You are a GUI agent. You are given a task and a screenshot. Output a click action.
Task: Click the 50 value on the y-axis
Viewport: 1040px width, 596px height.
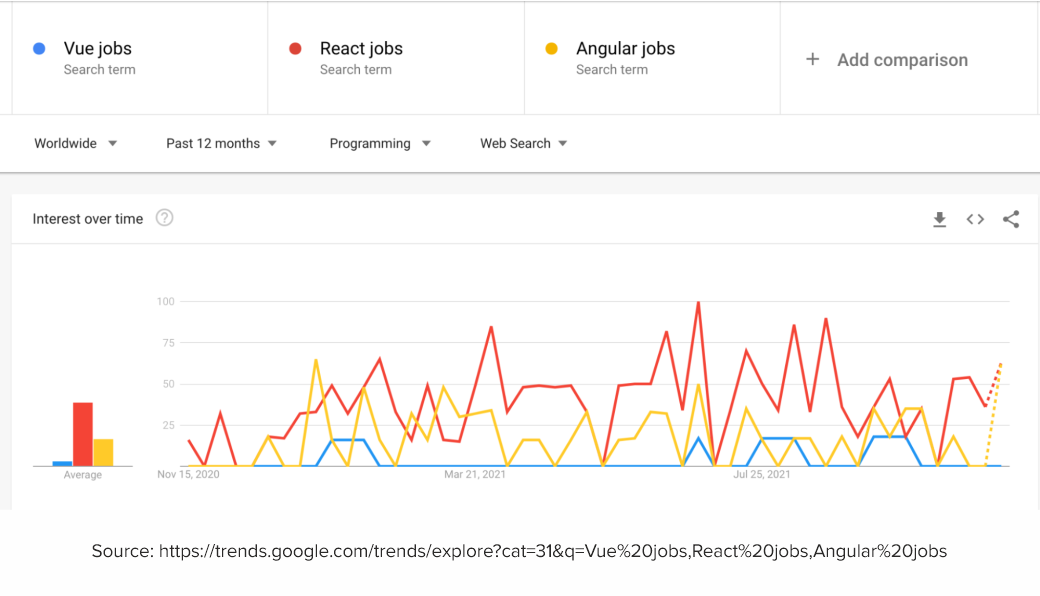coord(168,385)
